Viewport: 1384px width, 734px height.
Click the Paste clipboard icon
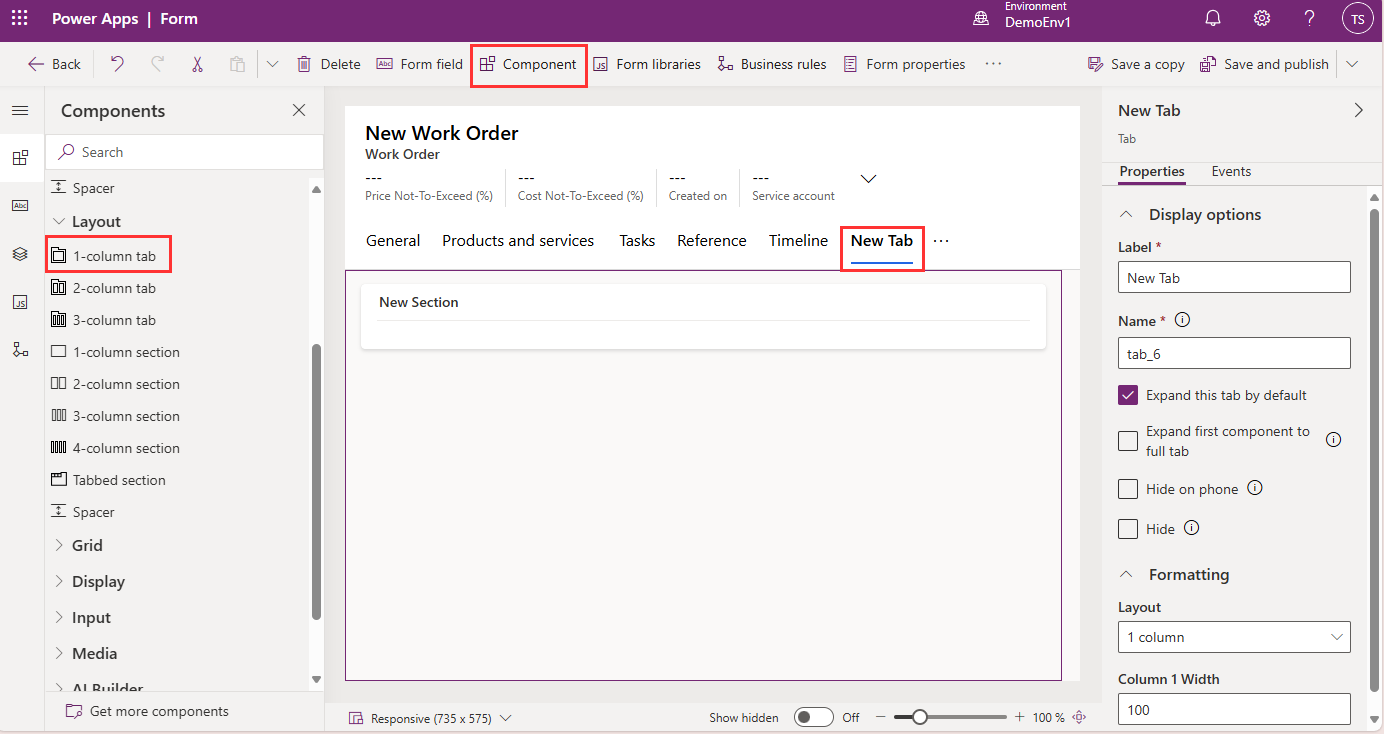tap(237, 64)
